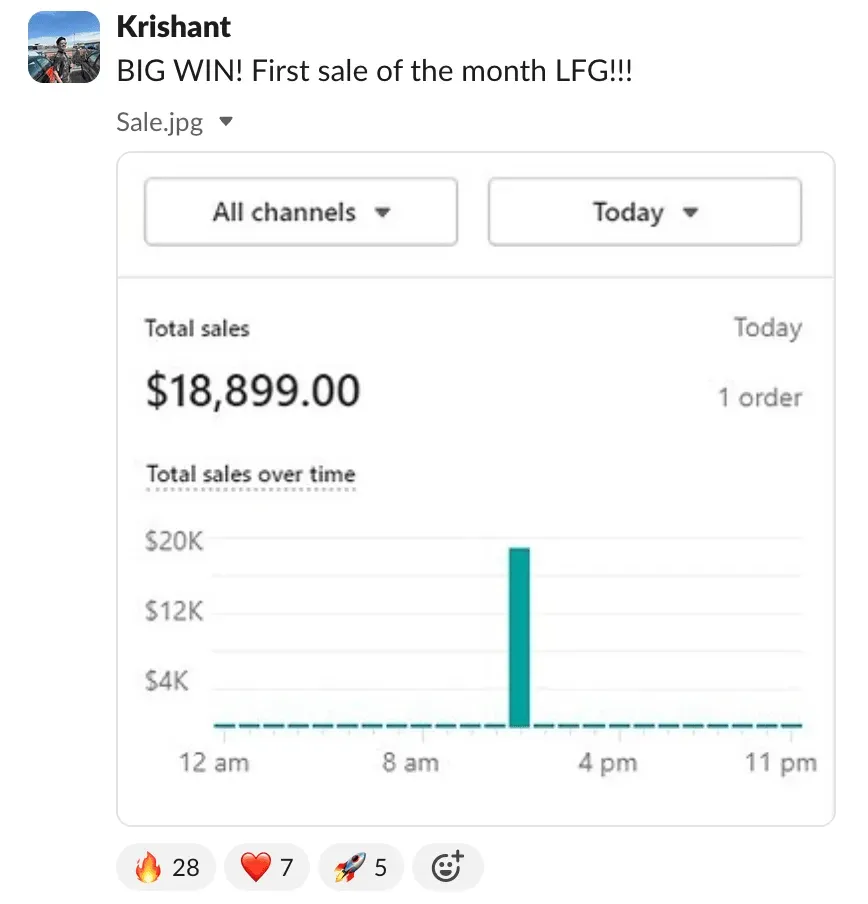The height and width of the screenshot is (904, 868).
Task: Click the Krishant username link
Action: coord(173,27)
